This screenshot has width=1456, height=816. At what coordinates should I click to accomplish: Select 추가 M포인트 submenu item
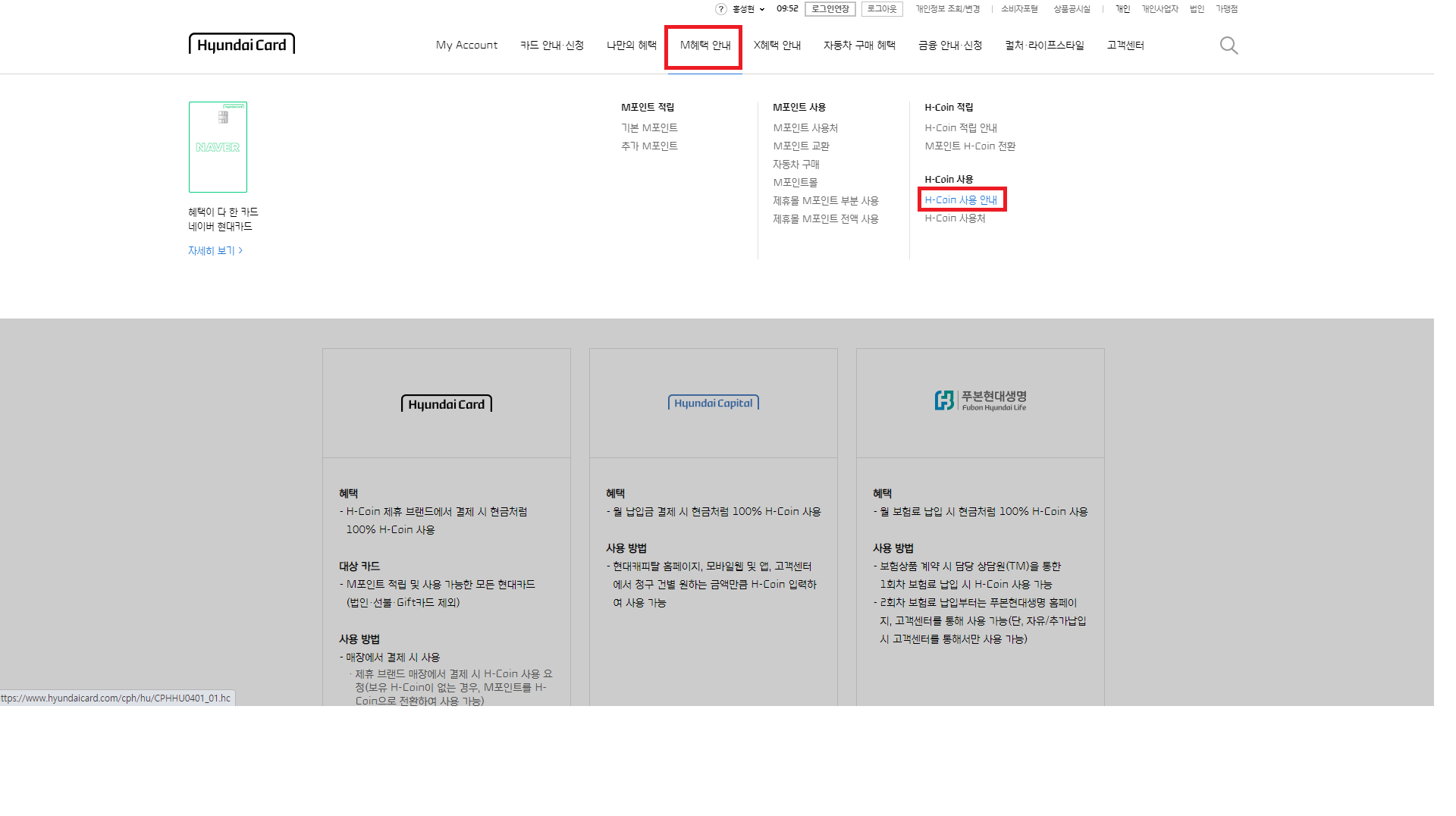click(649, 146)
